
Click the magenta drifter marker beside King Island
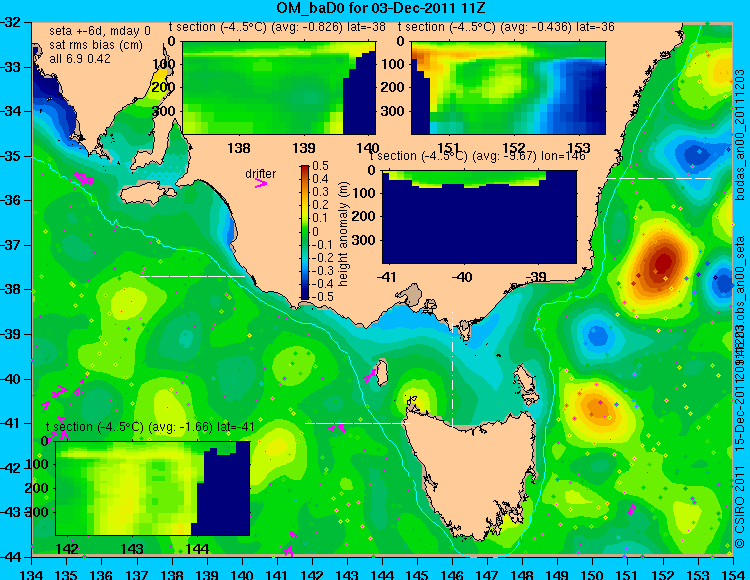370,375
